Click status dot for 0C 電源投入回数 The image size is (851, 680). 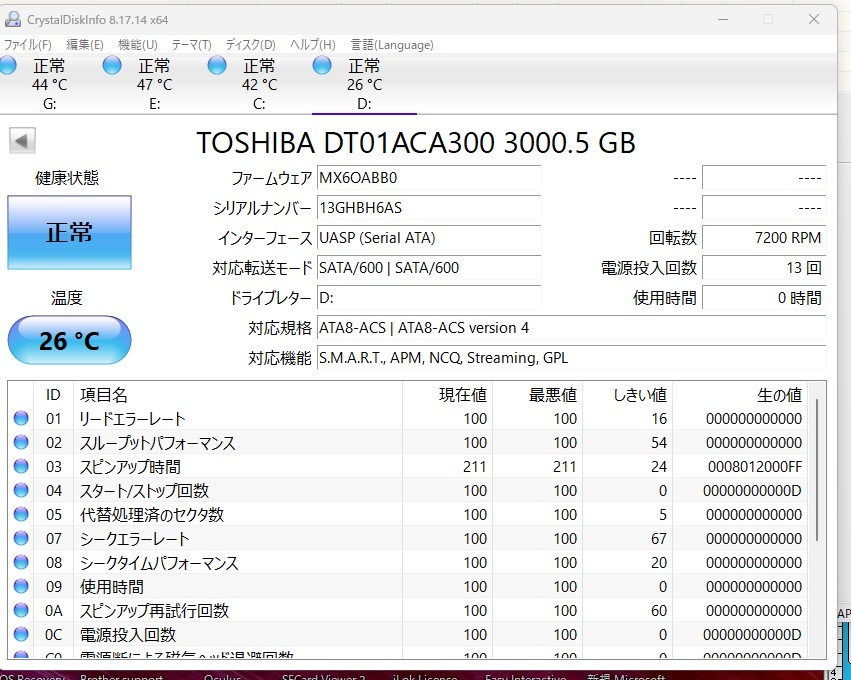(21, 633)
